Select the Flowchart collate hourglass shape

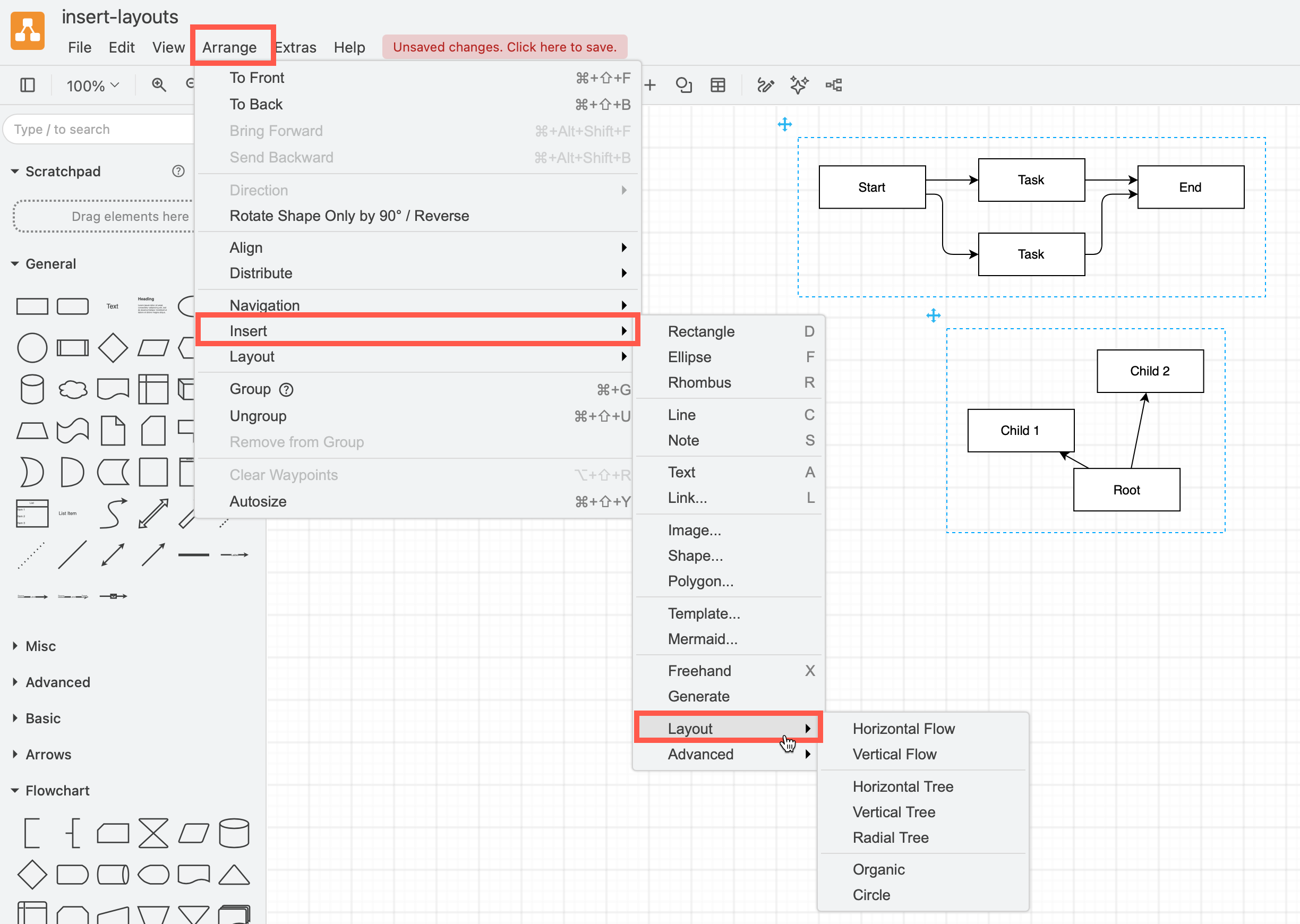pos(153,834)
